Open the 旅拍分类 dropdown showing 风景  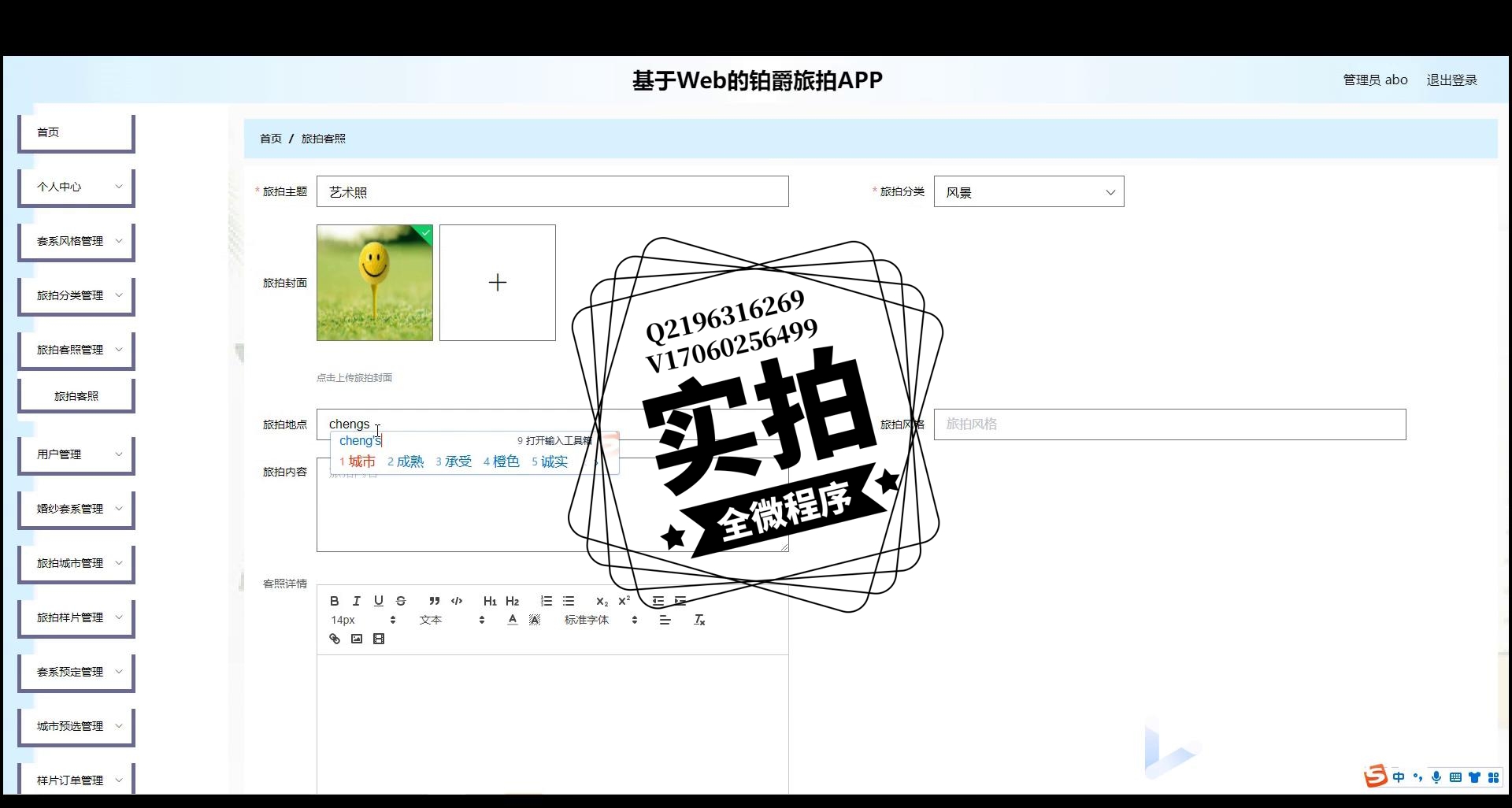(1028, 191)
